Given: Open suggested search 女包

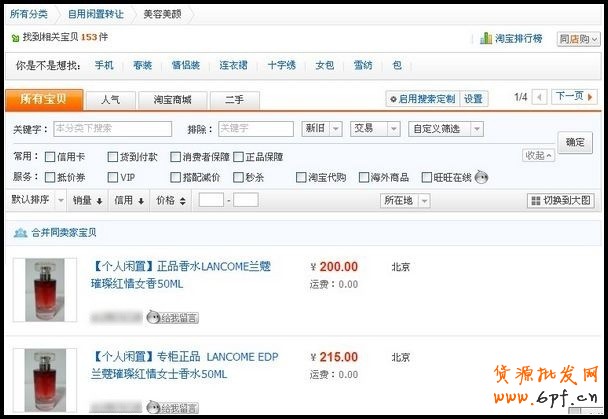Looking at the screenshot, I should (325, 65).
